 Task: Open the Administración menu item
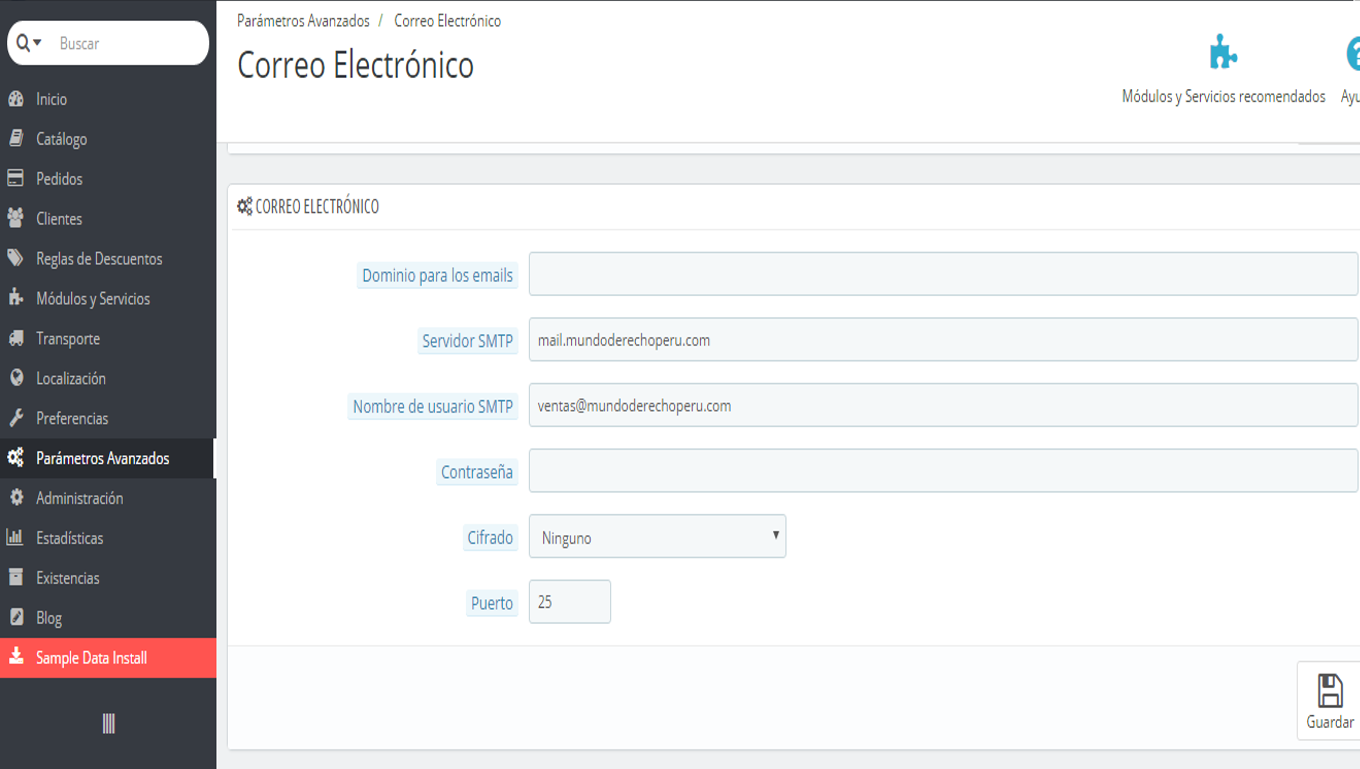[x=79, y=498]
